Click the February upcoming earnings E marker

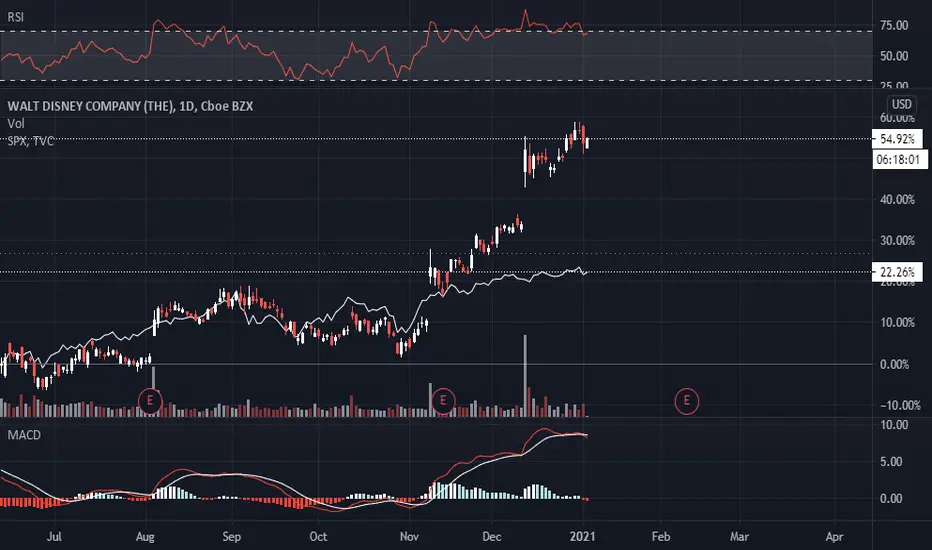tap(687, 401)
